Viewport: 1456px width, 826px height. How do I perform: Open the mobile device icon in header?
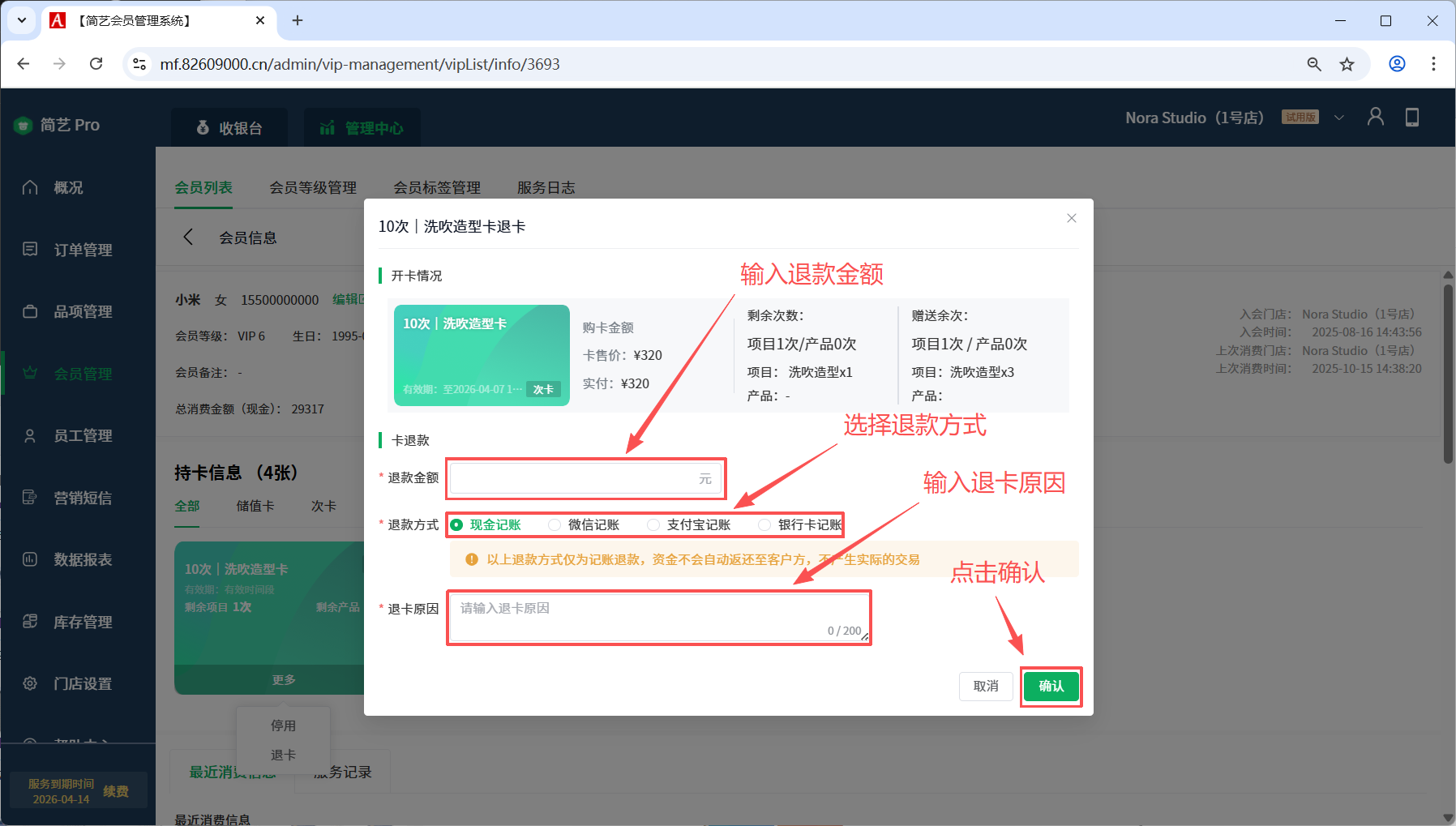coord(1411,118)
